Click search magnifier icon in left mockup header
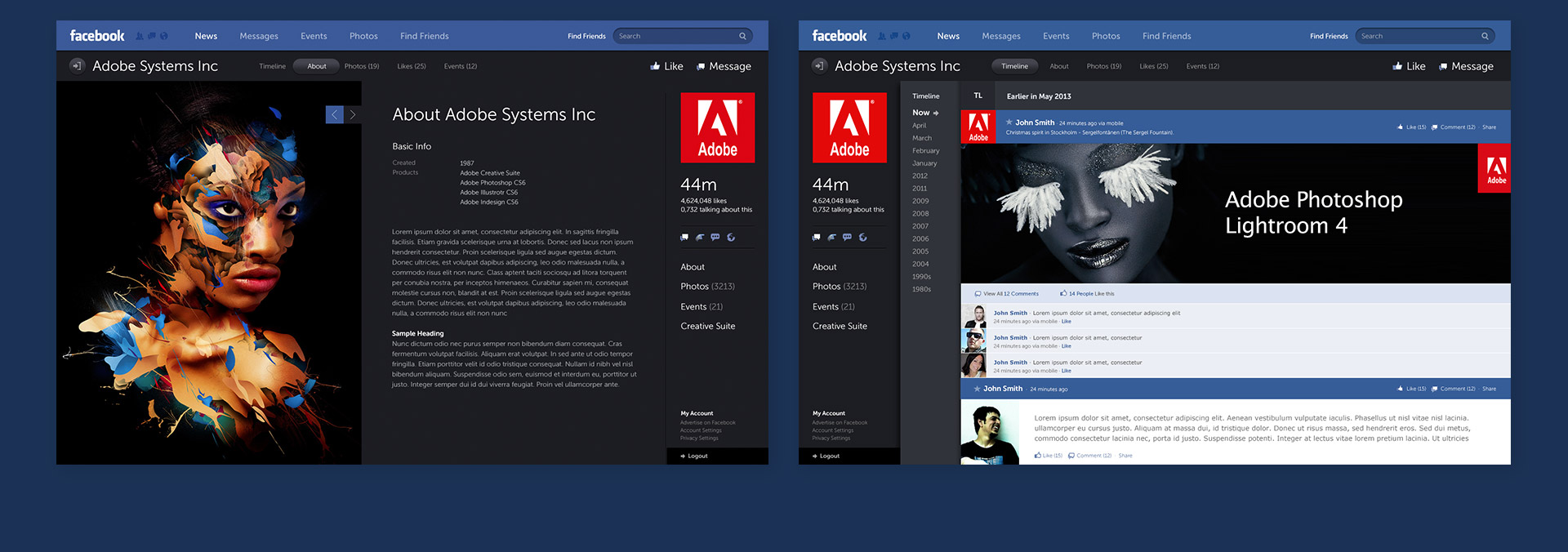The height and width of the screenshot is (552, 1568). click(742, 36)
